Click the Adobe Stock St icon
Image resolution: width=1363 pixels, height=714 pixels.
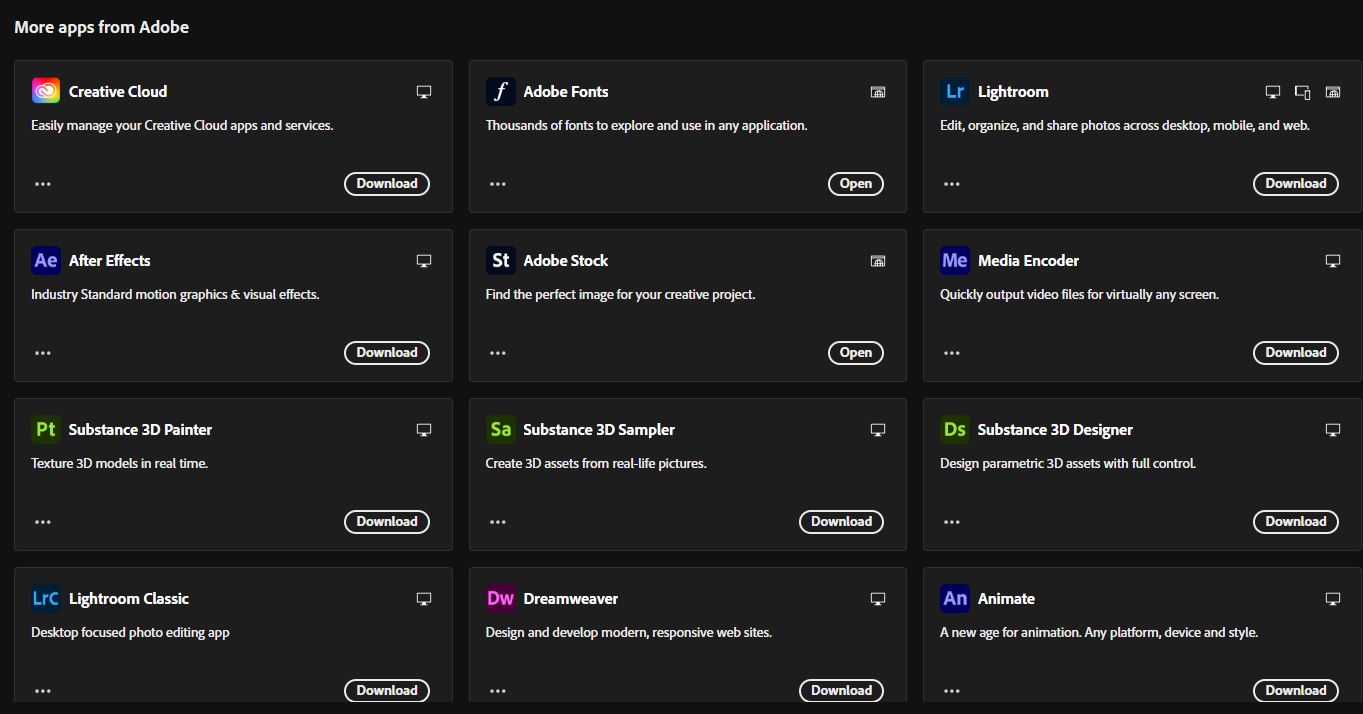point(500,260)
